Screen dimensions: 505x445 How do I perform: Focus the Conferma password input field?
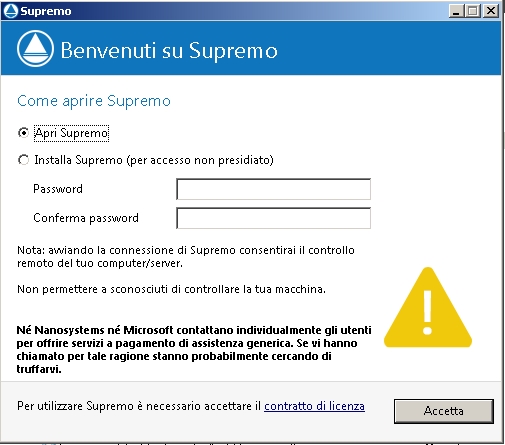tap(273, 218)
